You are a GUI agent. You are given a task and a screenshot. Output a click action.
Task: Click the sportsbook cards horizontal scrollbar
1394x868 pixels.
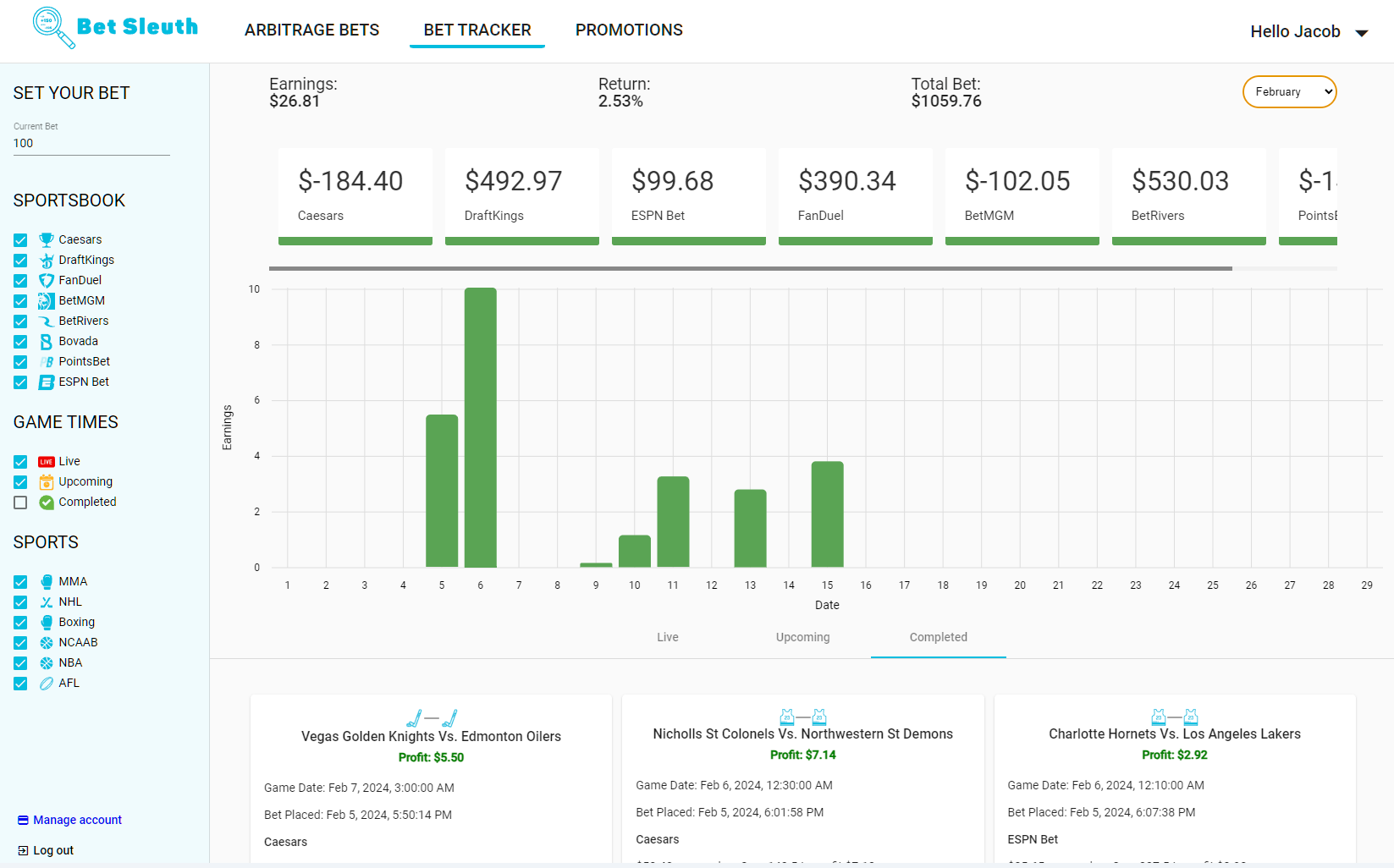pos(751,268)
